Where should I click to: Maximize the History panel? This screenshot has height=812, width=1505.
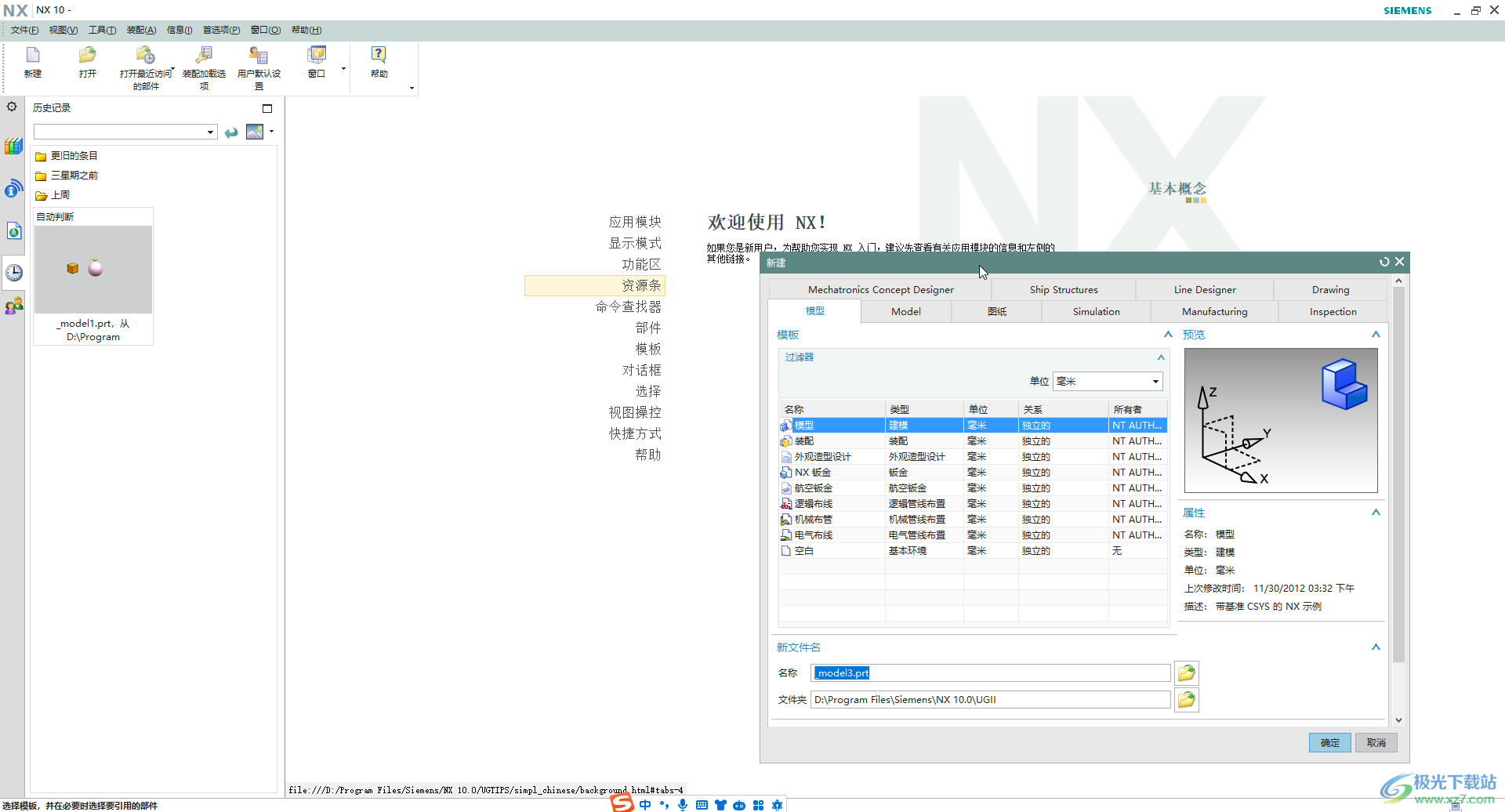tap(267, 108)
